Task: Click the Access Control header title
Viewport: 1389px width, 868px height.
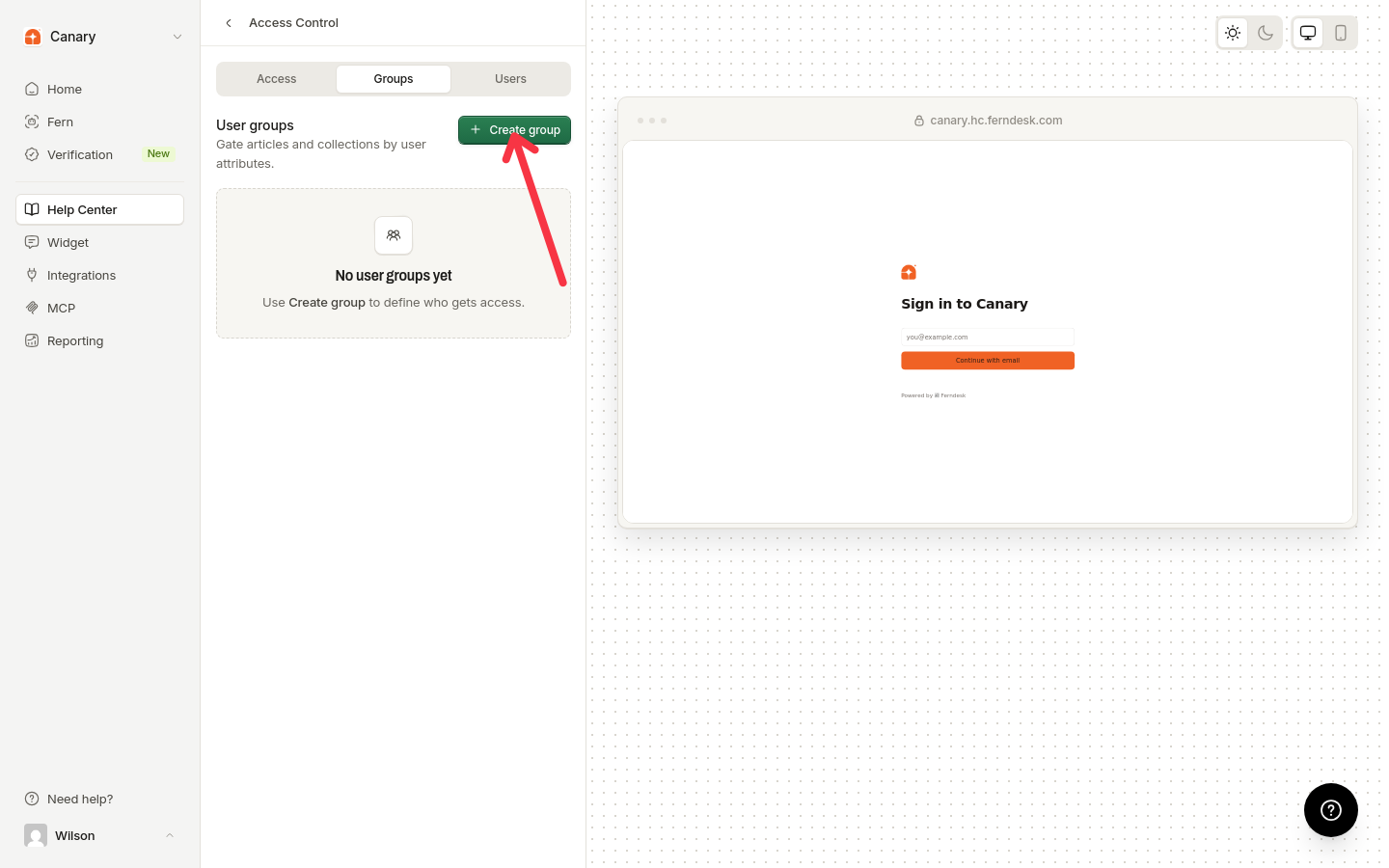Action: point(293,23)
